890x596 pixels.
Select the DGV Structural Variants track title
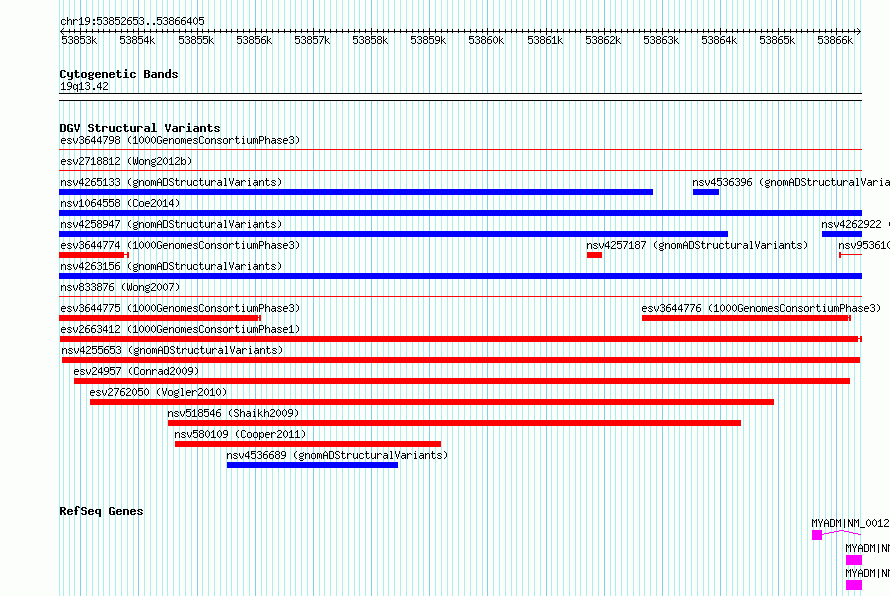[140, 128]
